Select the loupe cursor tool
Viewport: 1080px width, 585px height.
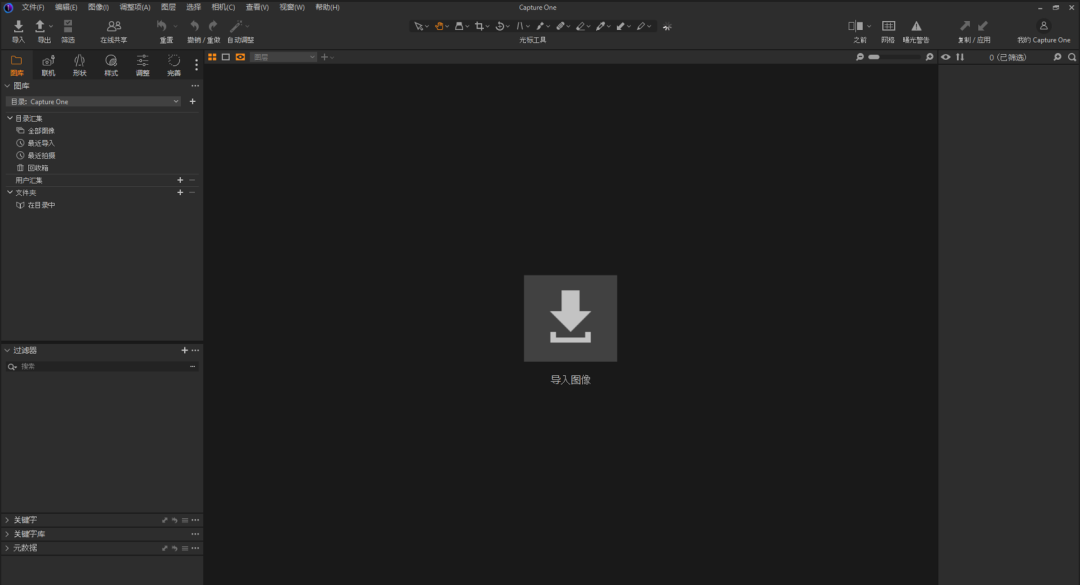pos(459,26)
